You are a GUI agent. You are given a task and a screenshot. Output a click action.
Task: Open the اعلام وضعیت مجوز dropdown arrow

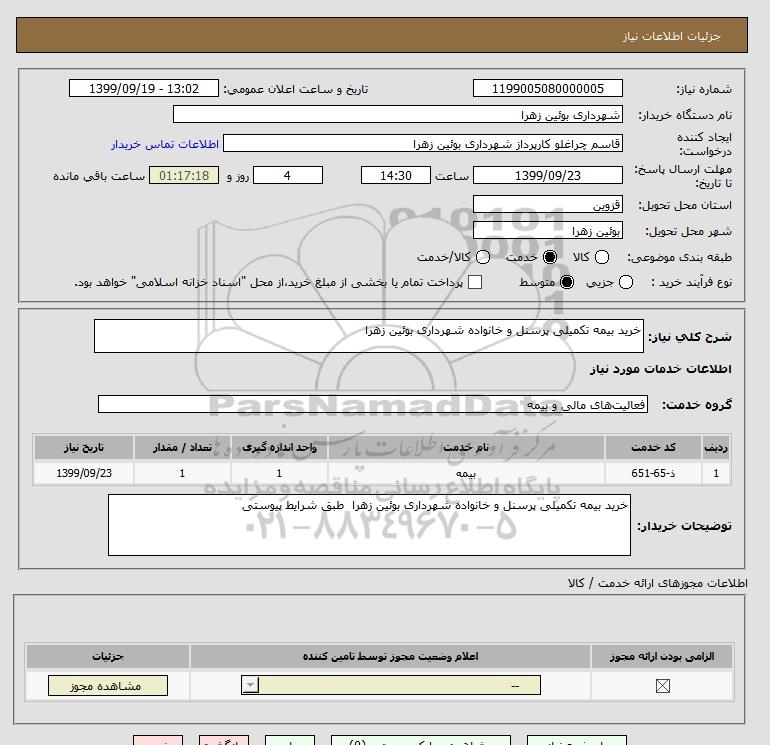coord(250,685)
